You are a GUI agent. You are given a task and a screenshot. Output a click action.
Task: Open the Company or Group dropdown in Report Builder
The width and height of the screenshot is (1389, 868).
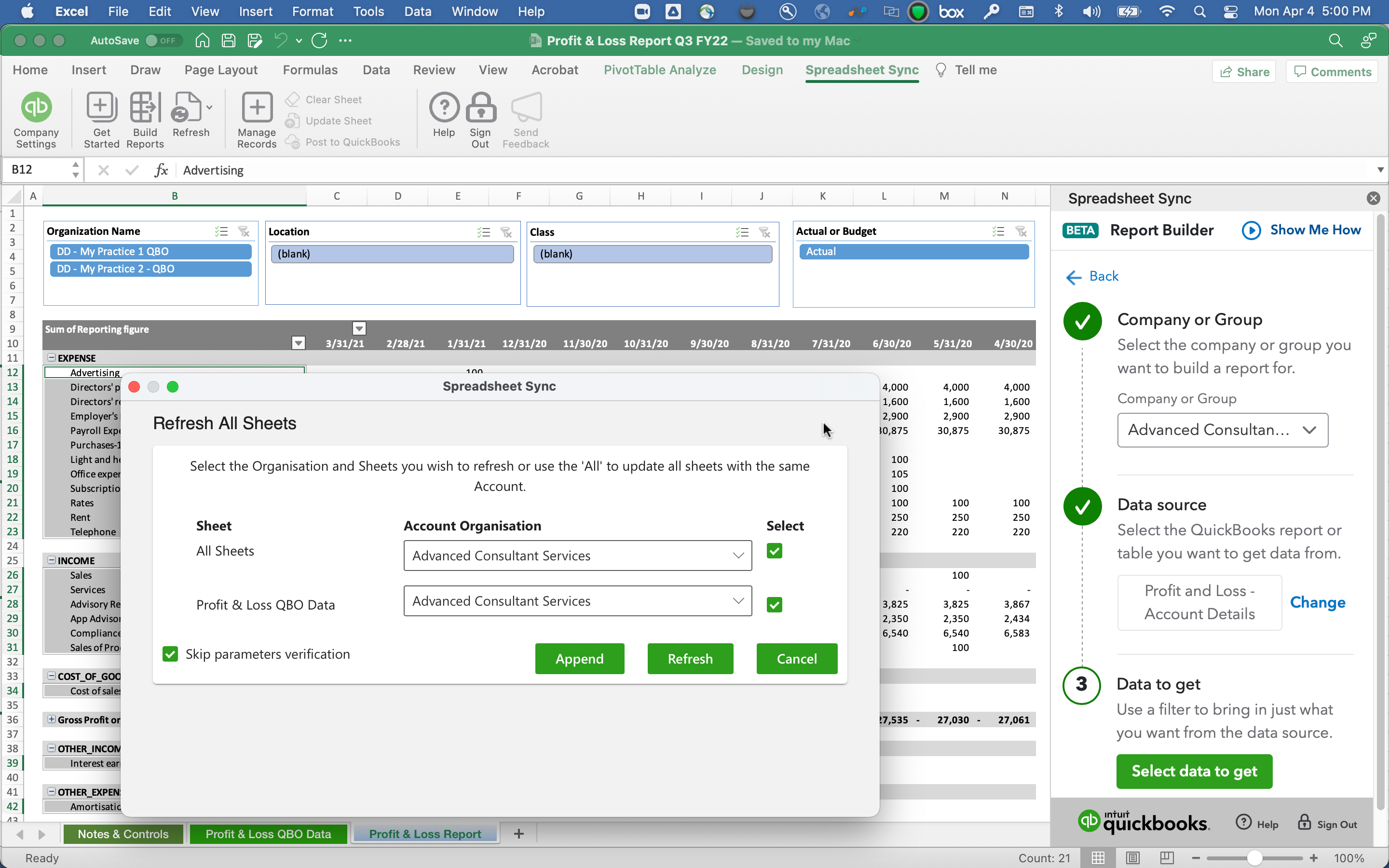1222,430
